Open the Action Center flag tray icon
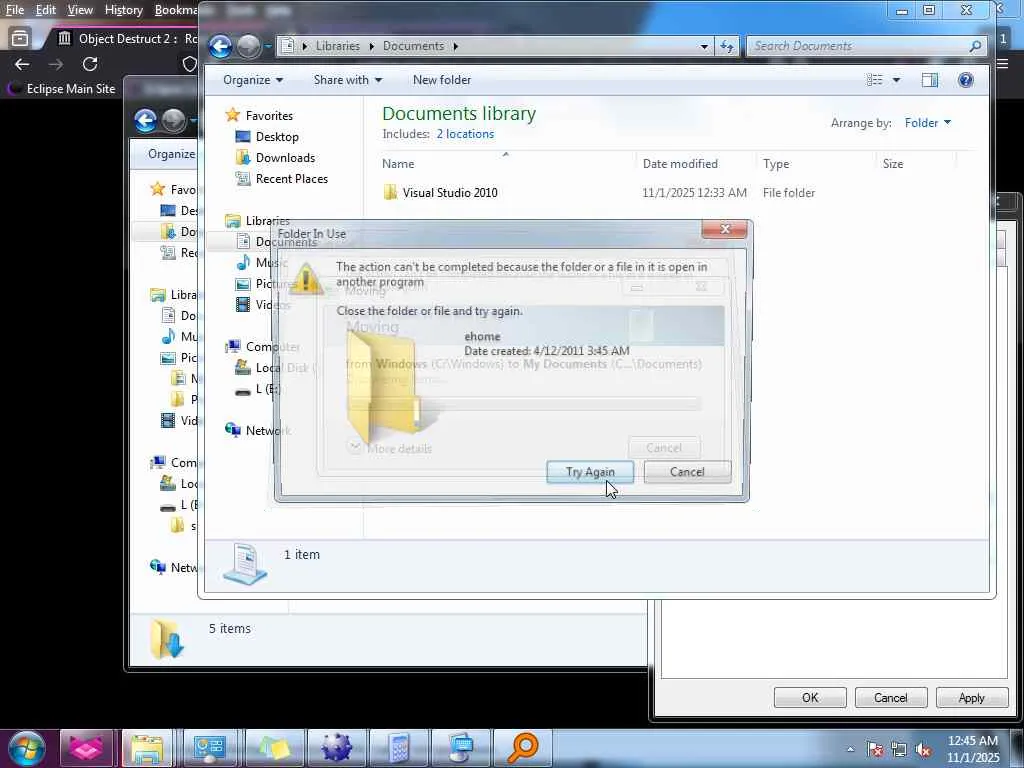Screen dimensions: 1024x768 pyautogui.click(x=874, y=750)
